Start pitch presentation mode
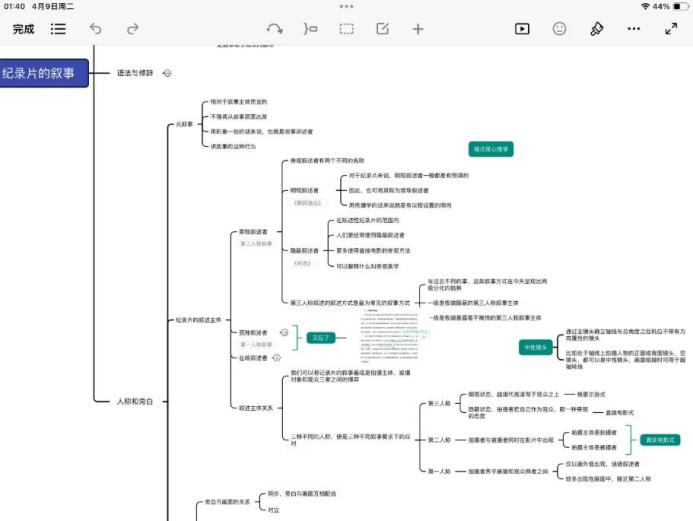The height and width of the screenshot is (521, 693). tap(522, 29)
